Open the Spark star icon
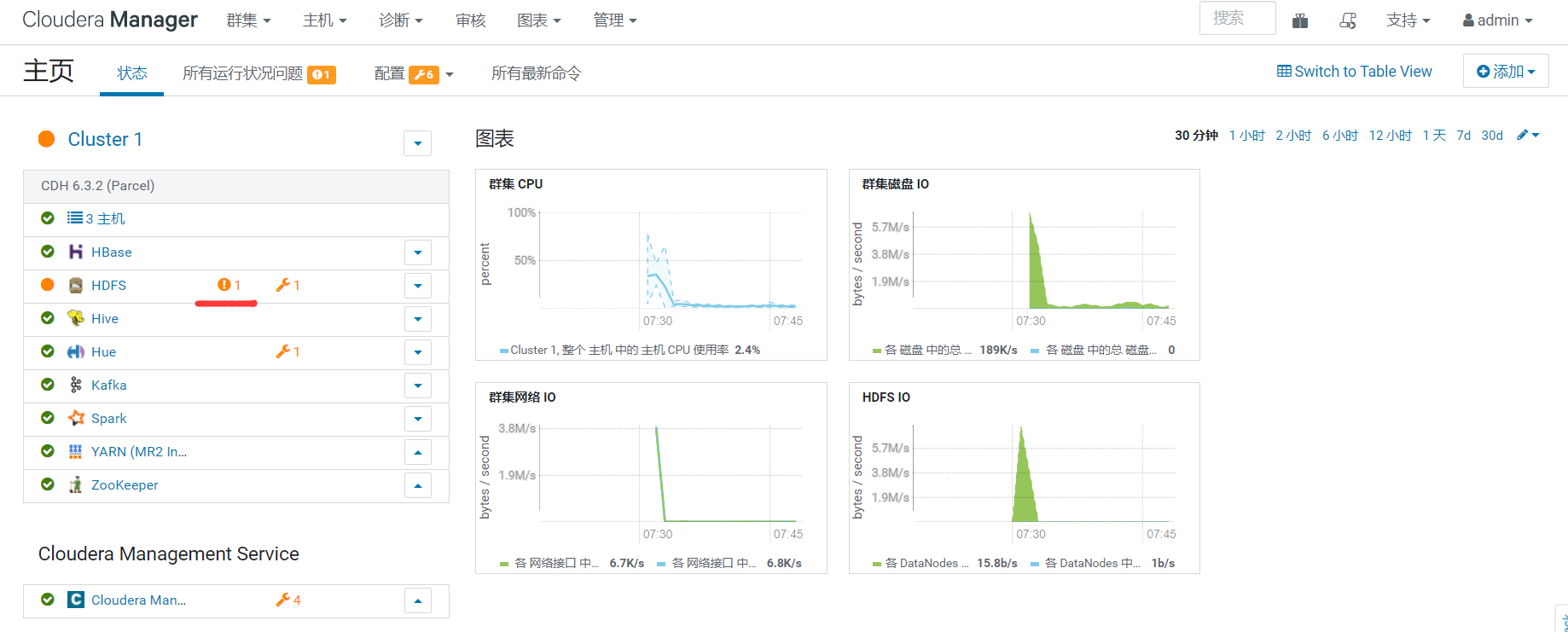The width and height of the screenshot is (1568, 632). coord(76,418)
